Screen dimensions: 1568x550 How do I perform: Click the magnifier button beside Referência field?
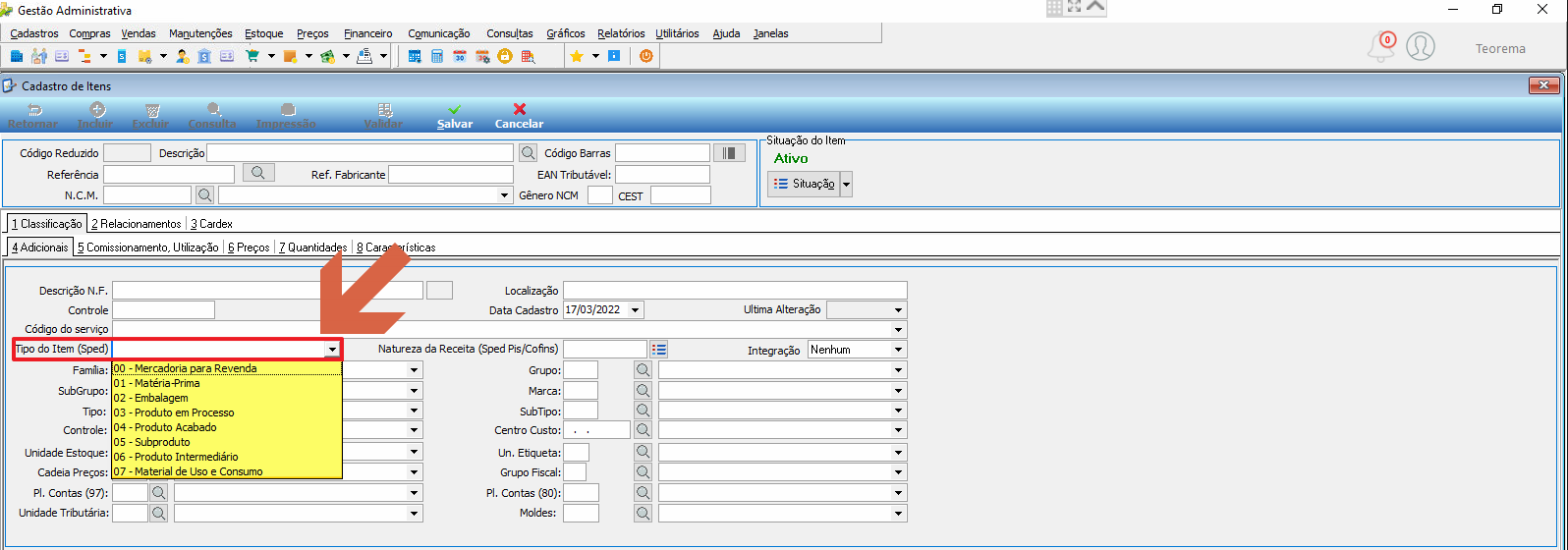tap(258, 173)
